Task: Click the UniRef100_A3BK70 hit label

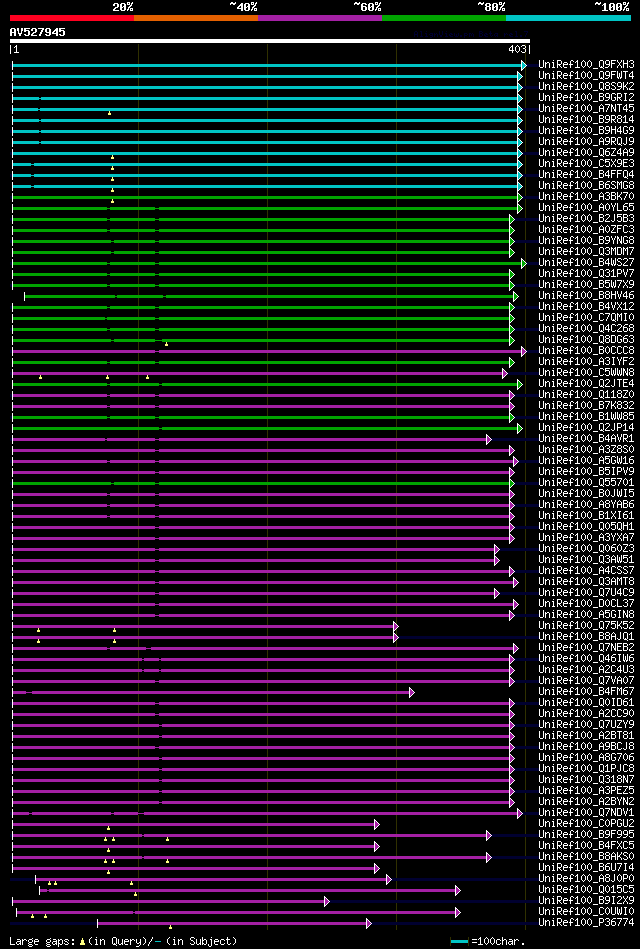Action: (x=586, y=197)
